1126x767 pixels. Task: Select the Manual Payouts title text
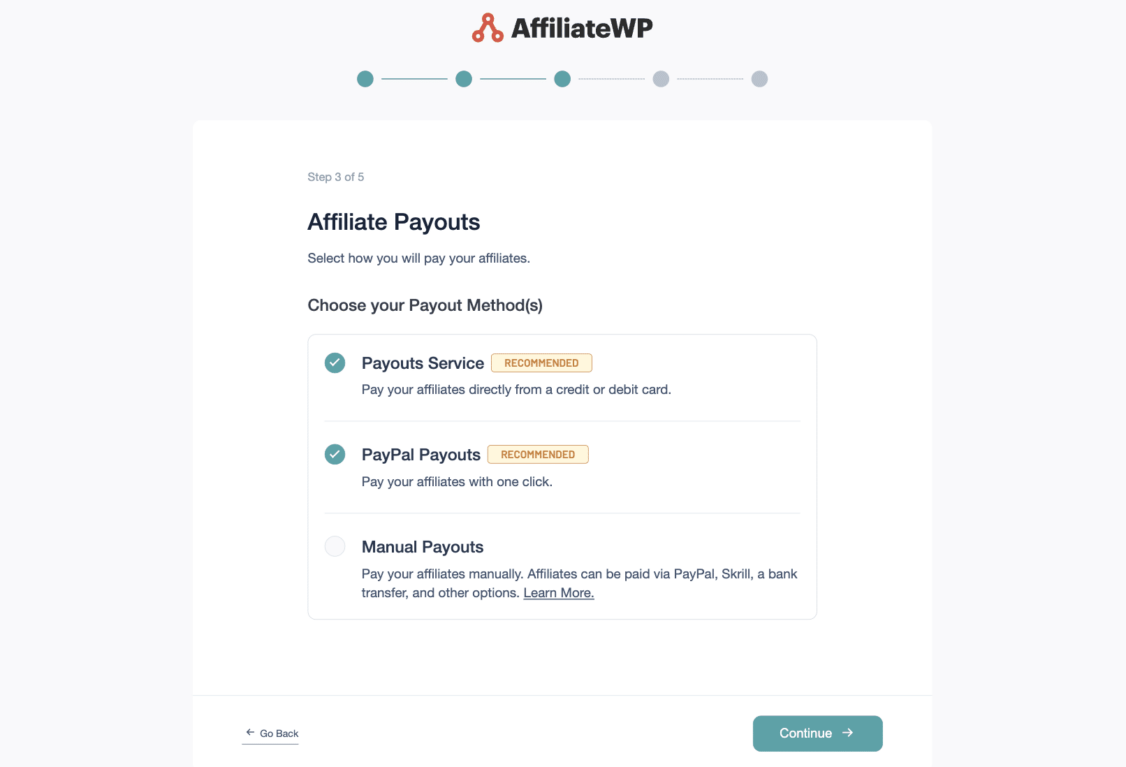point(422,546)
